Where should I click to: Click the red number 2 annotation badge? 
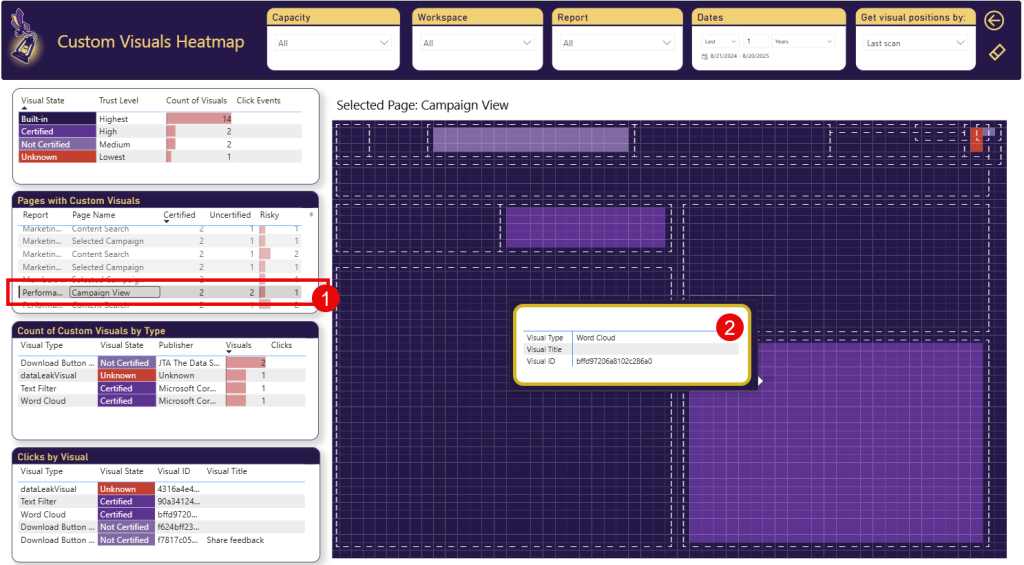tap(730, 325)
